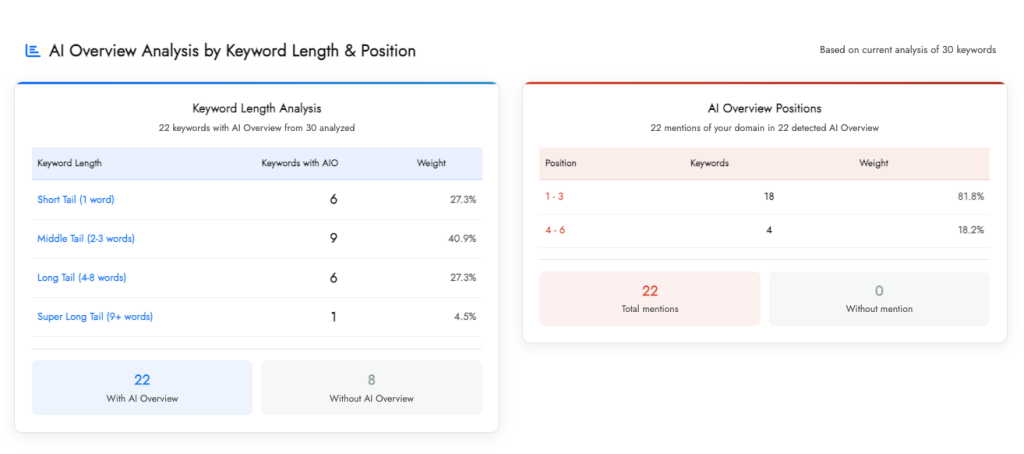The width and height of the screenshot is (1024, 454).
Task: Click the Super Long Tail (9+ words) link
Action: click(95, 317)
